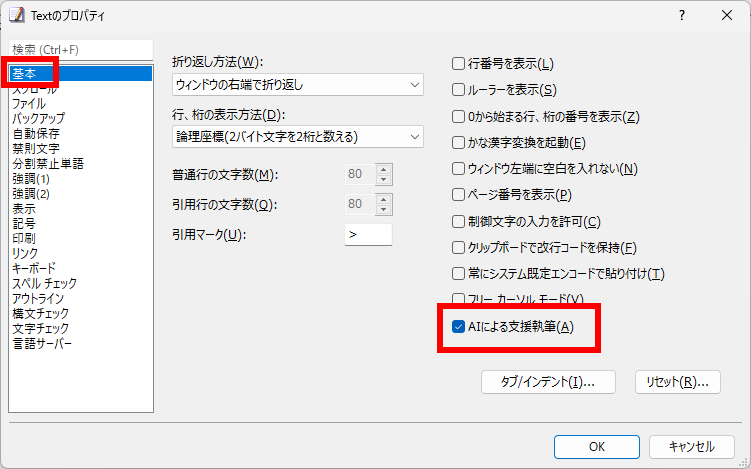Click the 普通行の文字数(M) number field

coord(360,174)
